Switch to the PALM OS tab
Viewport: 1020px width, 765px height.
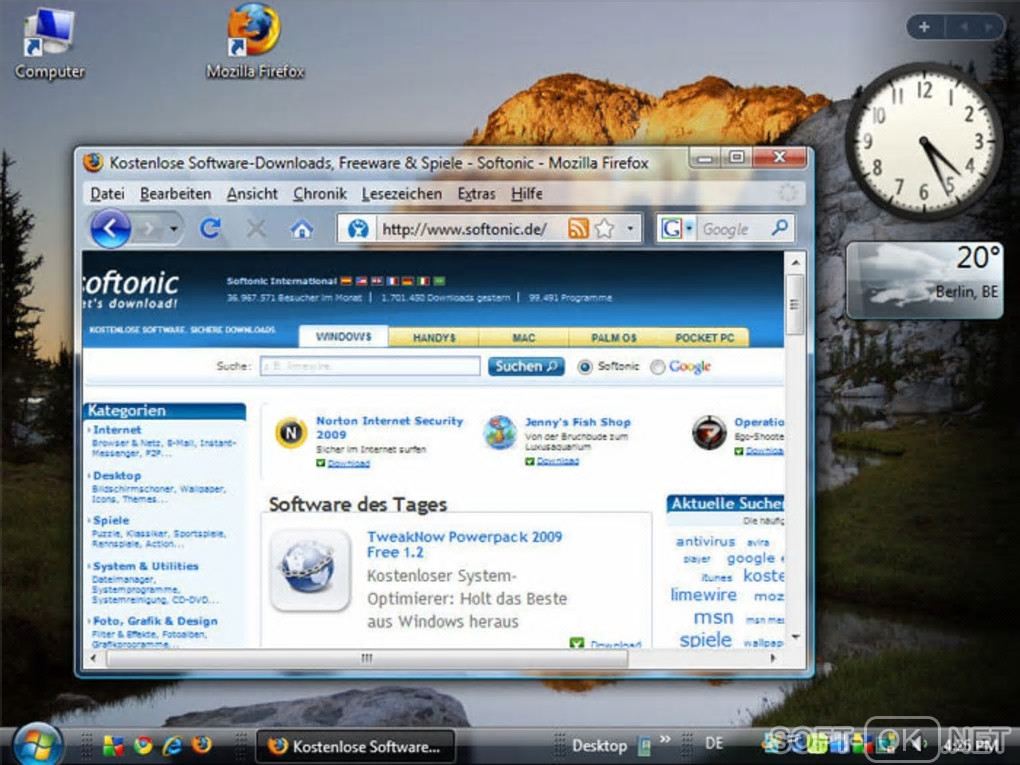[x=613, y=338]
